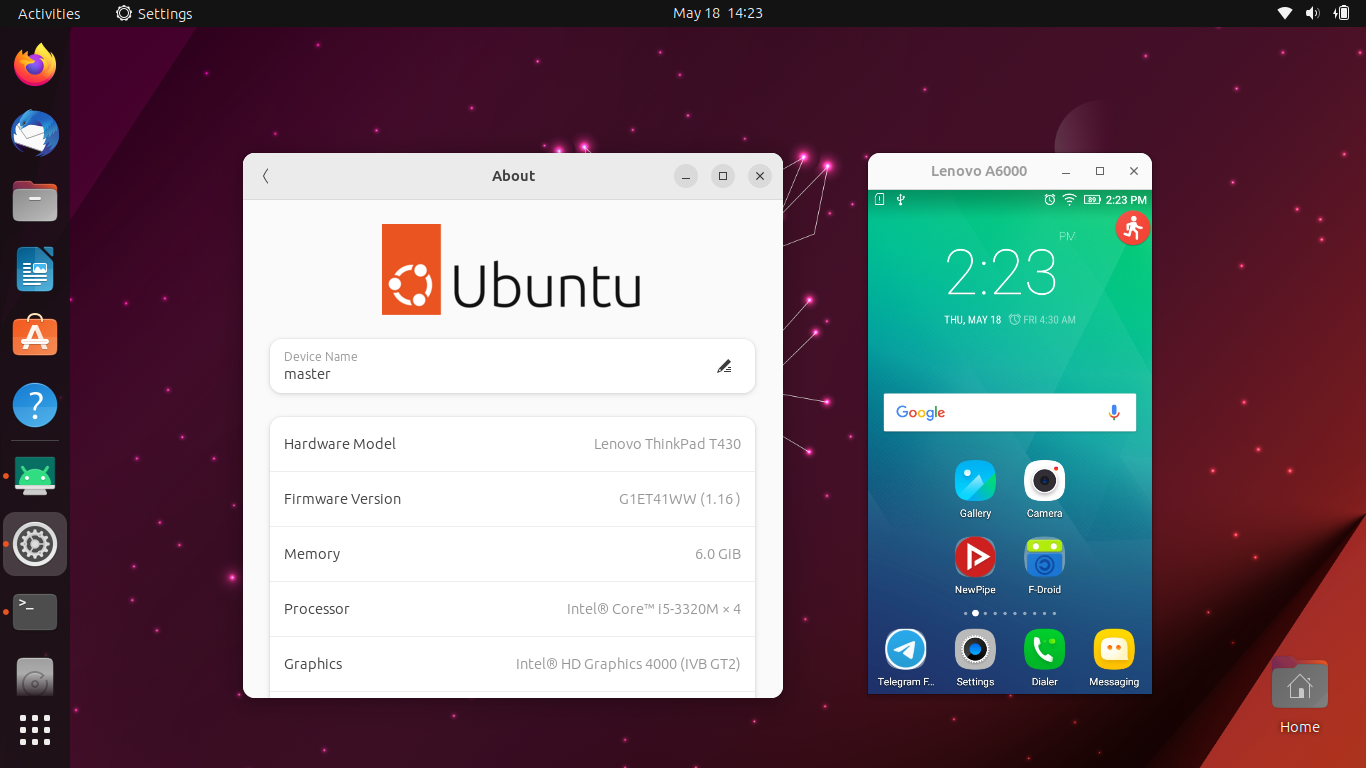This screenshot has width=1366, height=768.
Task: Open LibreOffice Writer from the dock
Action: [x=35, y=269]
